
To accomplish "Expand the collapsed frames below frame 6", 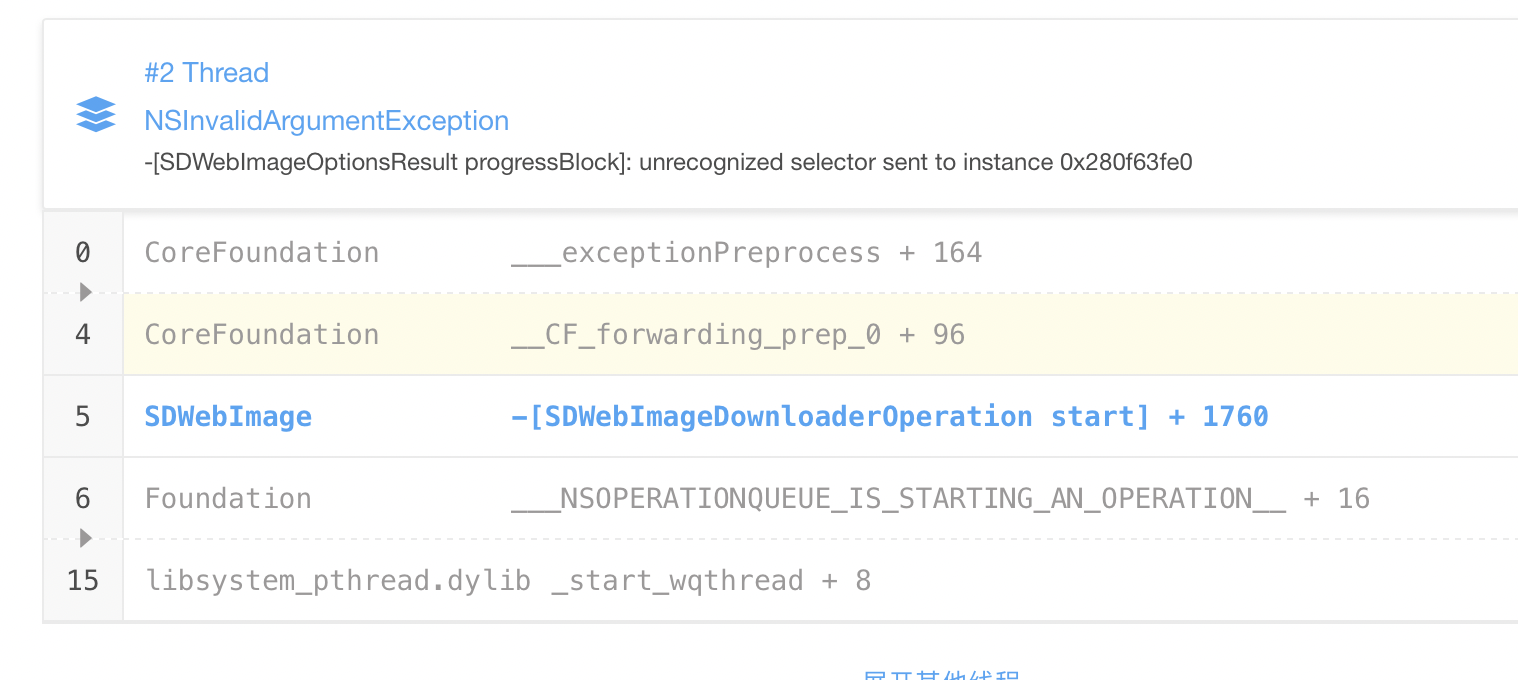I will pyautogui.click(x=84, y=538).
